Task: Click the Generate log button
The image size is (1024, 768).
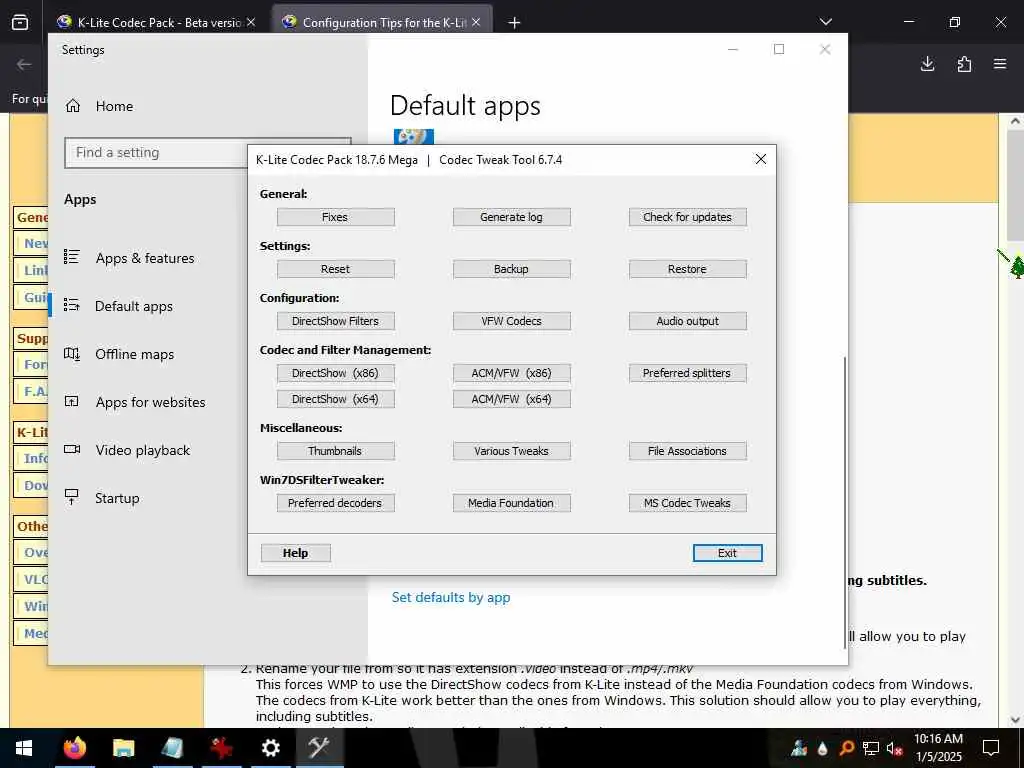Action: [511, 217]
